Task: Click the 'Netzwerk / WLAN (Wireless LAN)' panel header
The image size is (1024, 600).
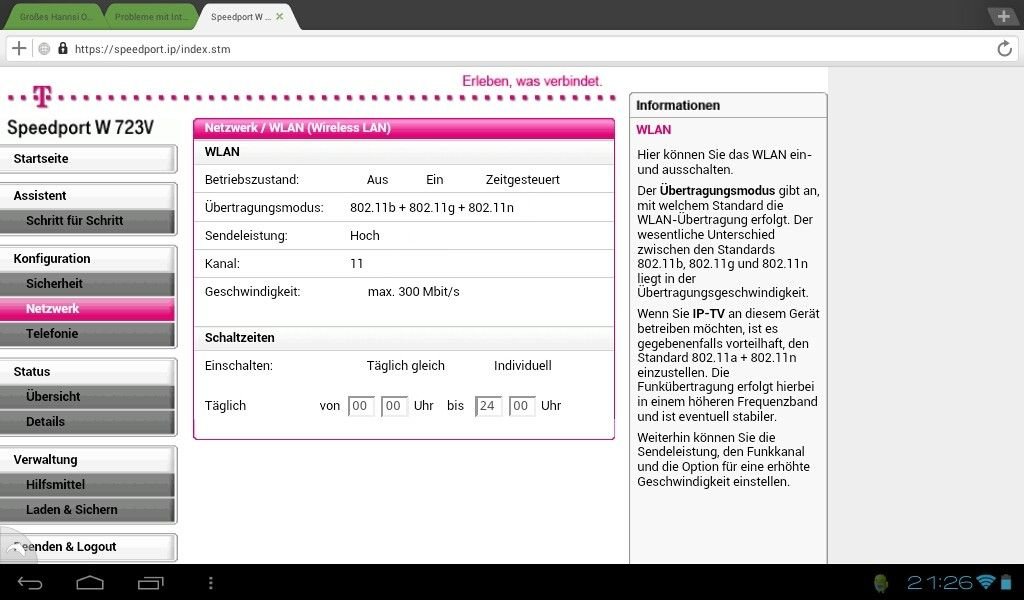Action: 404,128
